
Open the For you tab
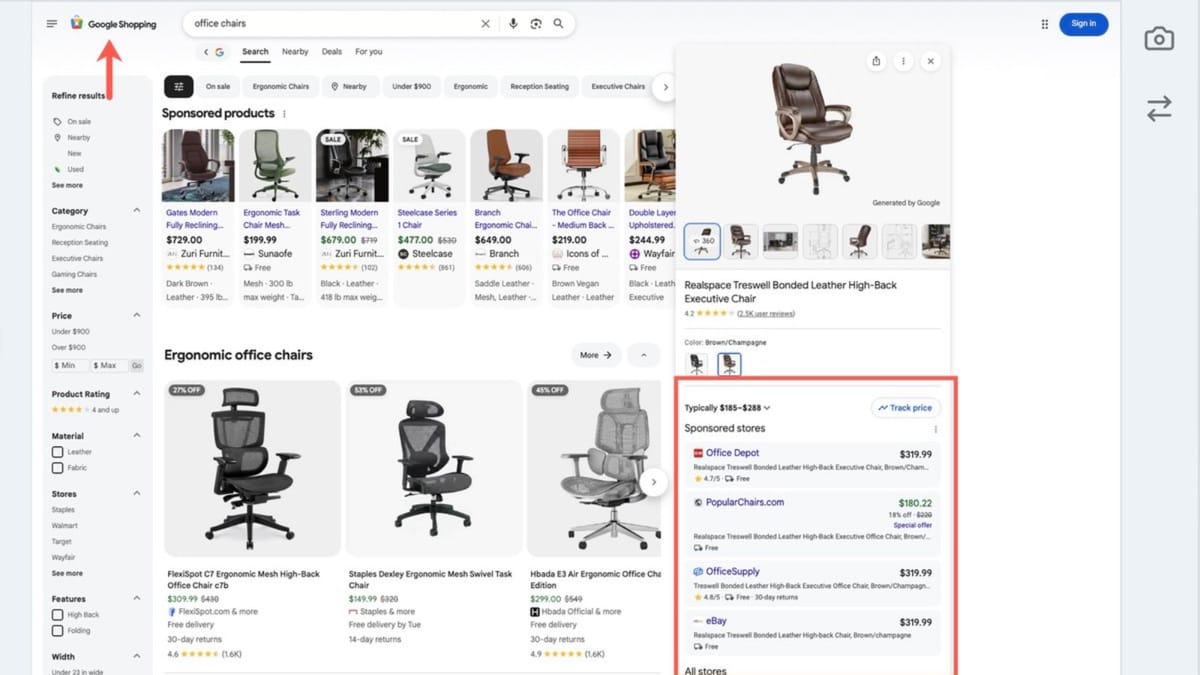click(x=368, y=51)
